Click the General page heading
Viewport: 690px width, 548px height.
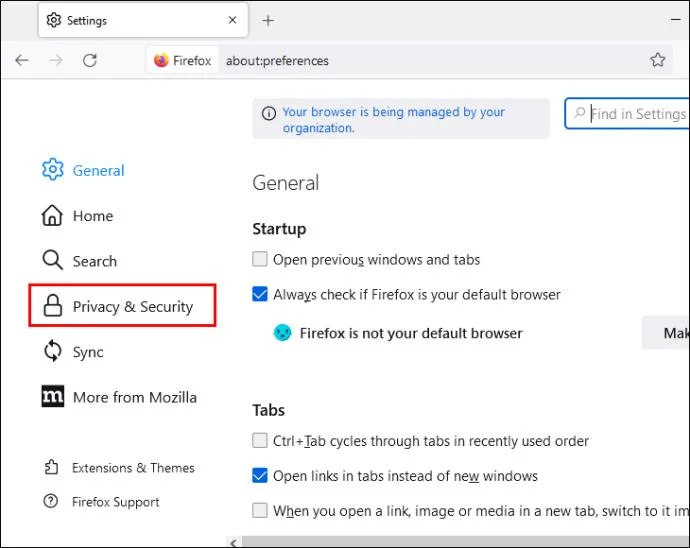[x=286, y=183]
